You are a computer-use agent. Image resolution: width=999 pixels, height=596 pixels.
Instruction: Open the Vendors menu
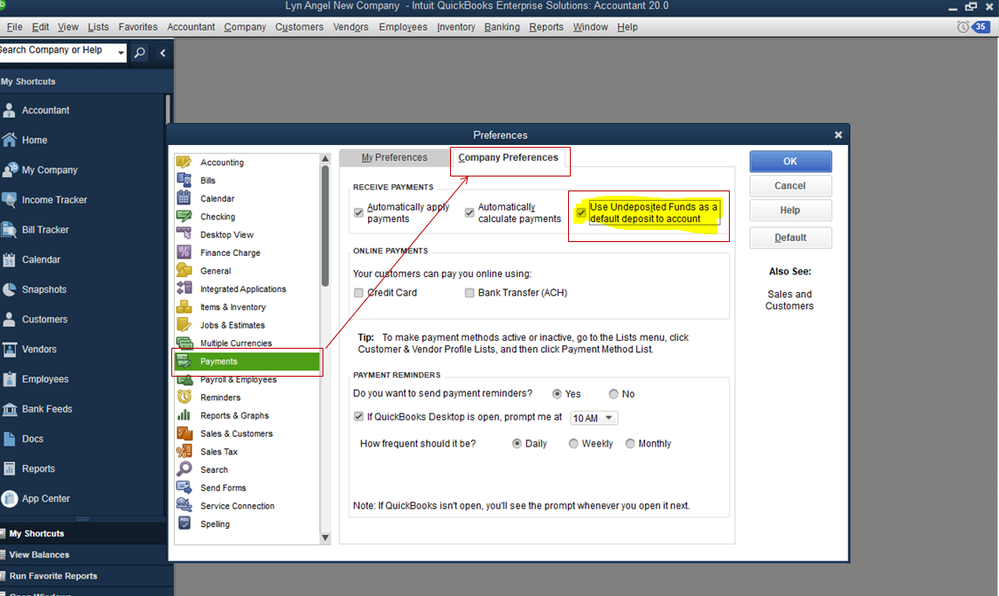pyautogui.click(x=350, y=27)
